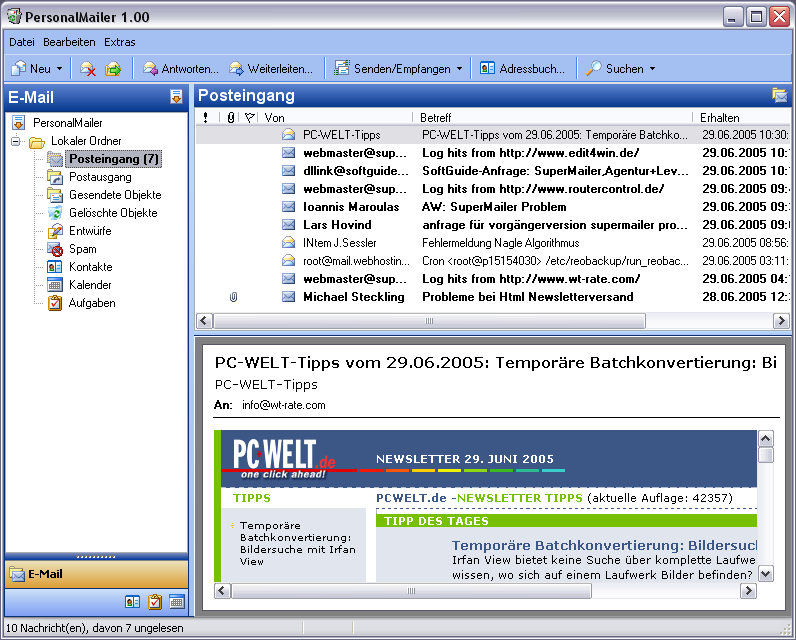796x640 pixels.
Task: Select the Ioannis Maroulas message
Action: pyautogui.click(x=493, y=207)
